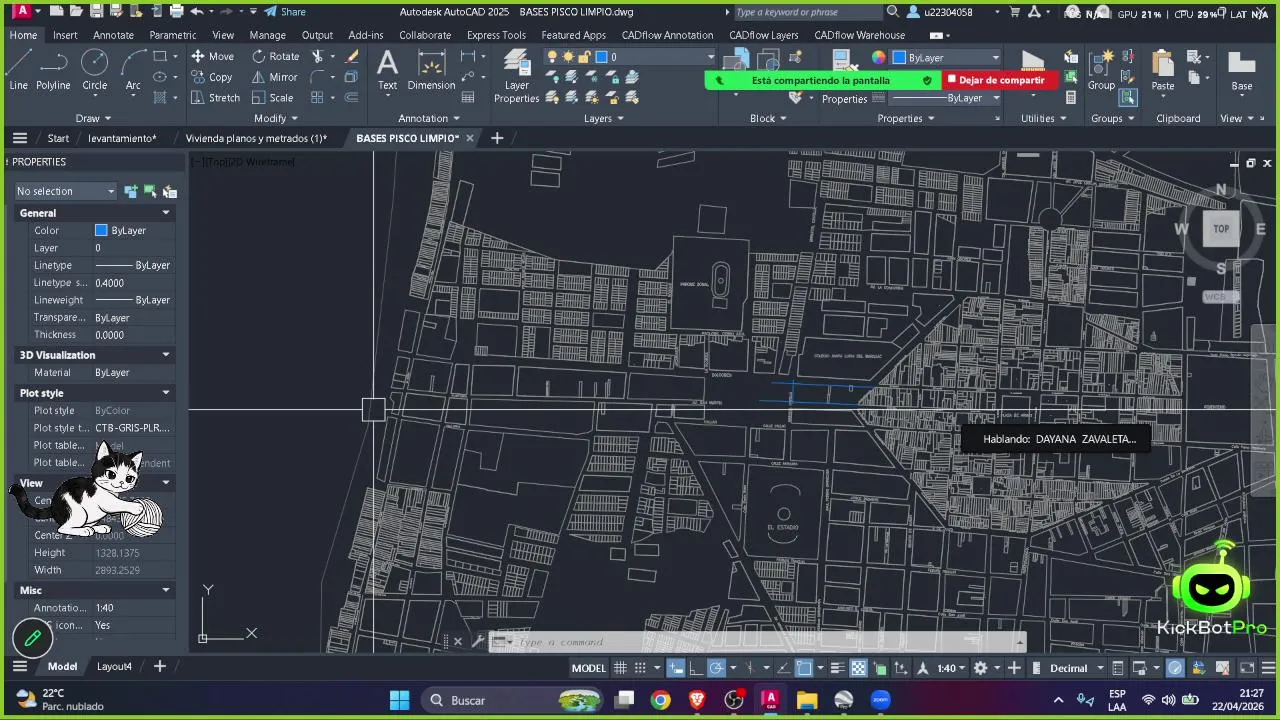Select the Line drawing tool
Viewport: 1280px width, 720px height.
pyautogui.click(x=18, y=70)
